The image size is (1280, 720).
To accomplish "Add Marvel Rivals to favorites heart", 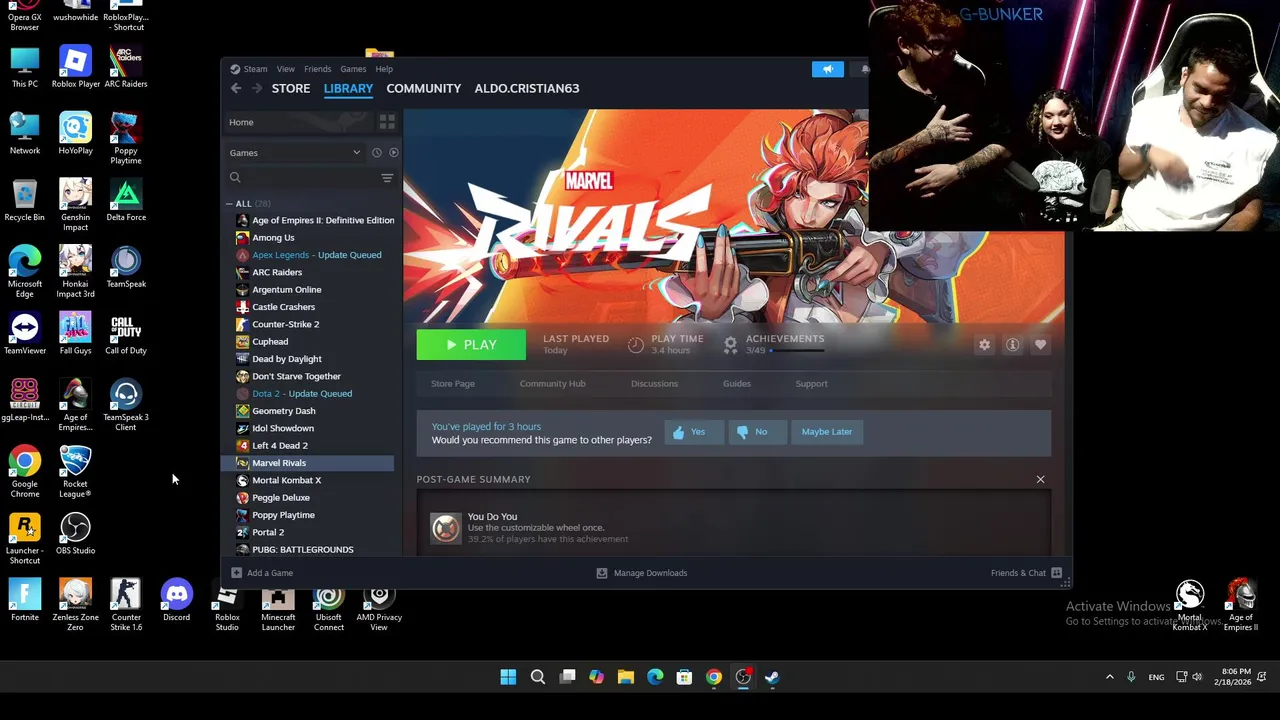I will (x=1040, y=345).
